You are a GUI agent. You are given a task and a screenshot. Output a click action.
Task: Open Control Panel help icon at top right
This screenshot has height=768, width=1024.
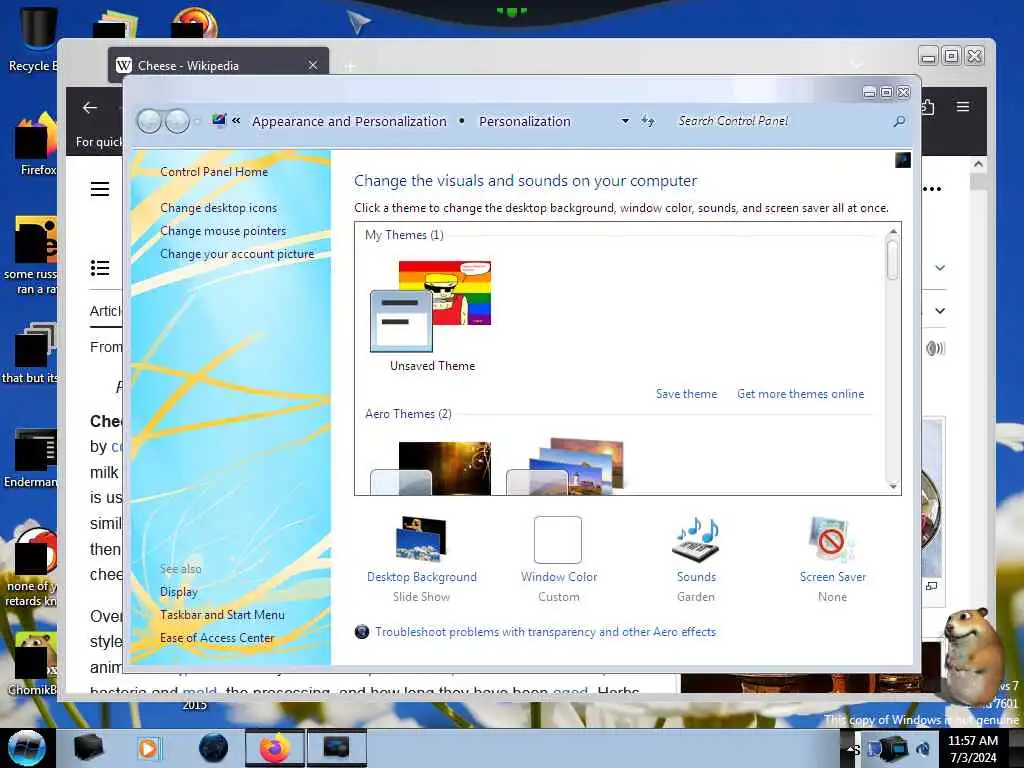pyautogui.click(x=903, y=160)
